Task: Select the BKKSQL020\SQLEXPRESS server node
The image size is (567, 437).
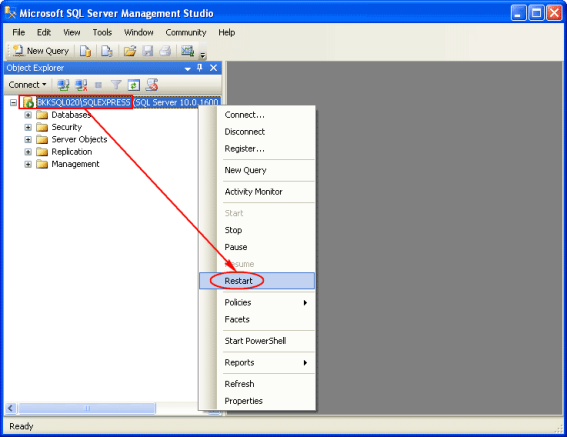Action: point(128,103)
